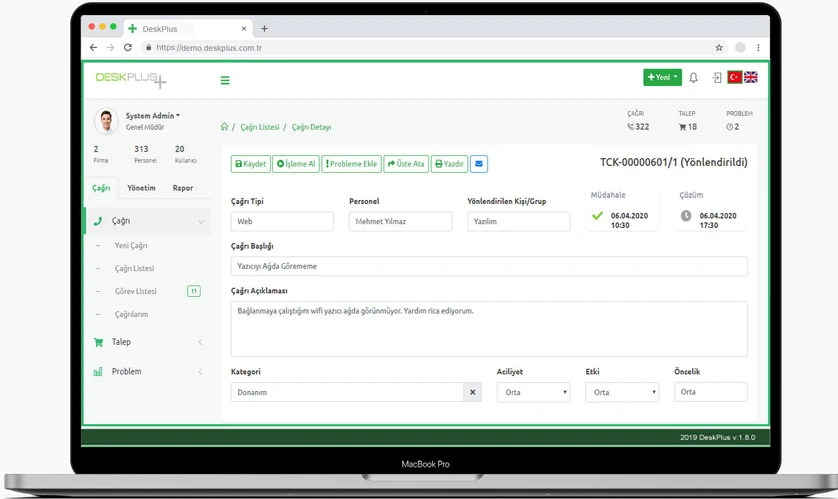Image resolution: width=838 pixels, height=499 pixels.
Task: Go to home via breadcrumb house icon
Action: coord(224,127)
